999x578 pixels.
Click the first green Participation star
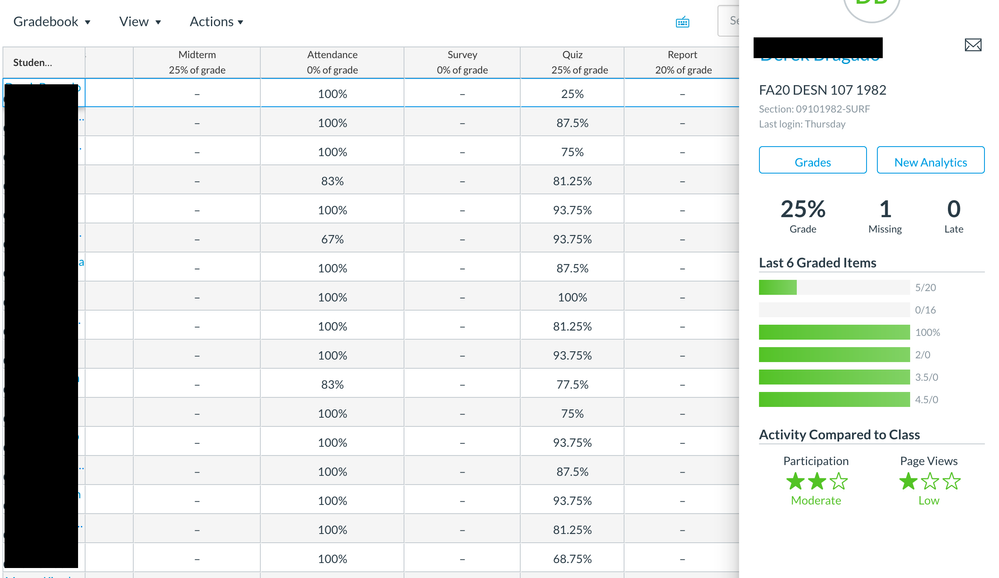(x=795, y=482)
